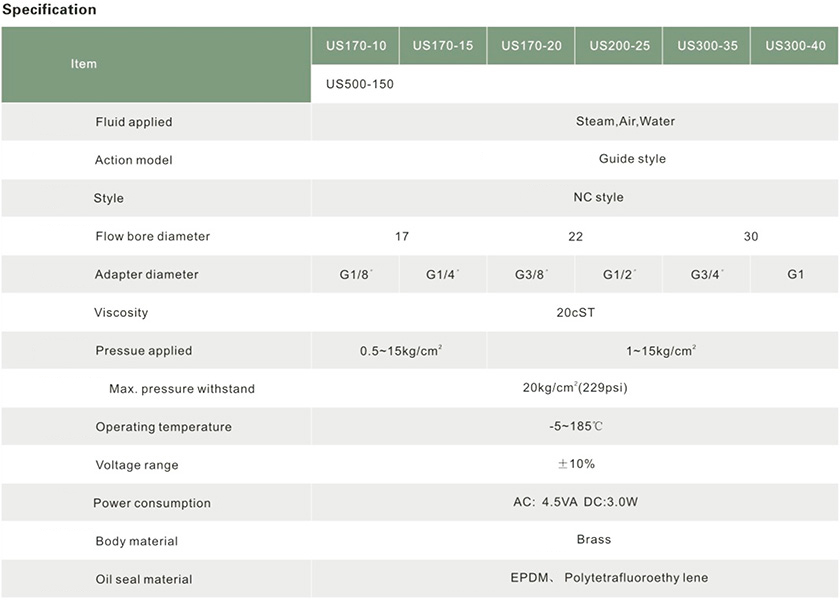Screen dimensions: 840x601
Task: Click the 20kg/cm²(229psi) max pressure value
Action: pos(575,388)
